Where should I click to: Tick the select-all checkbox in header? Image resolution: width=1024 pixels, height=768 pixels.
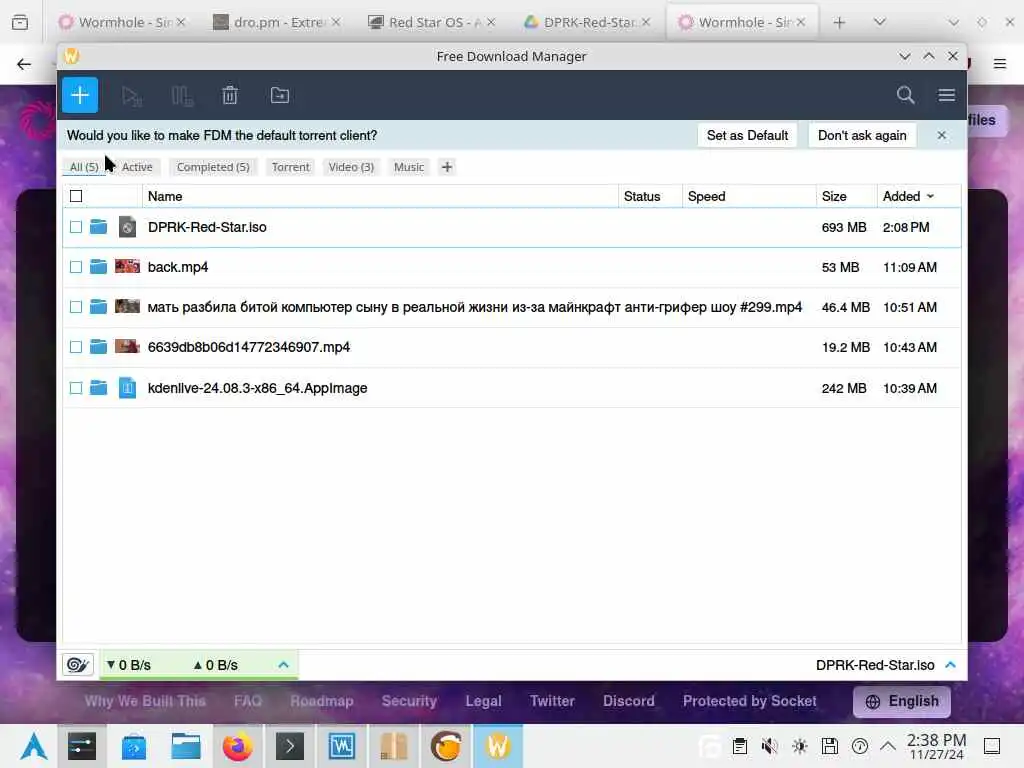[76, 196]
